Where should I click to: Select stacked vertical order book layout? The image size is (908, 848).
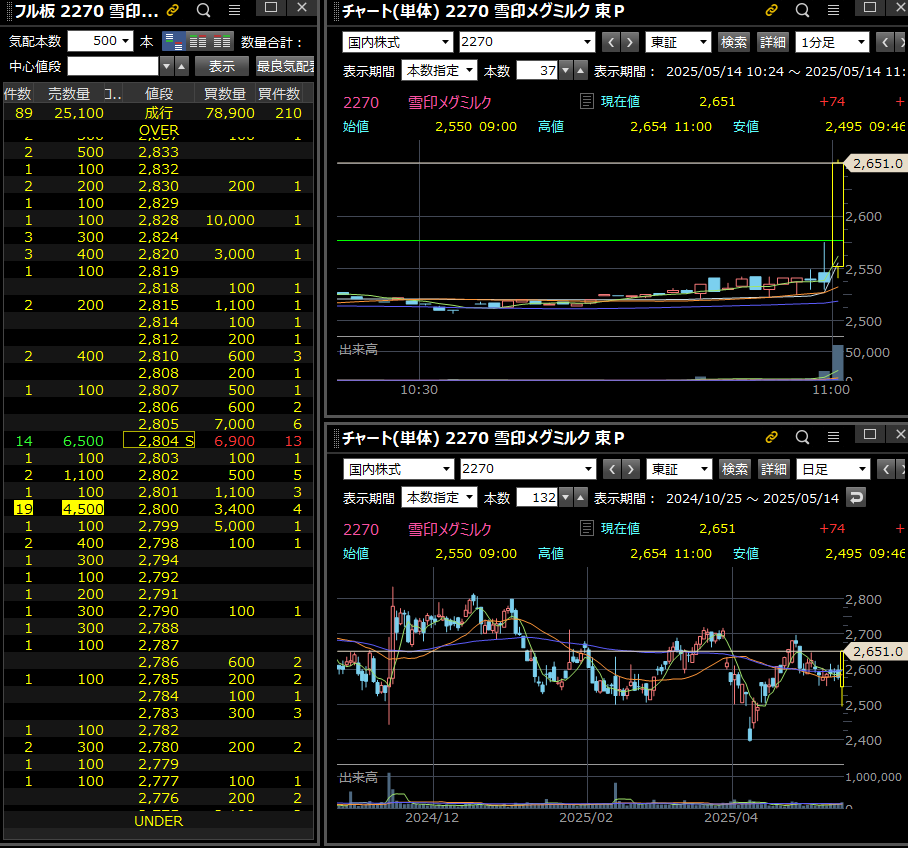[174, 41]
